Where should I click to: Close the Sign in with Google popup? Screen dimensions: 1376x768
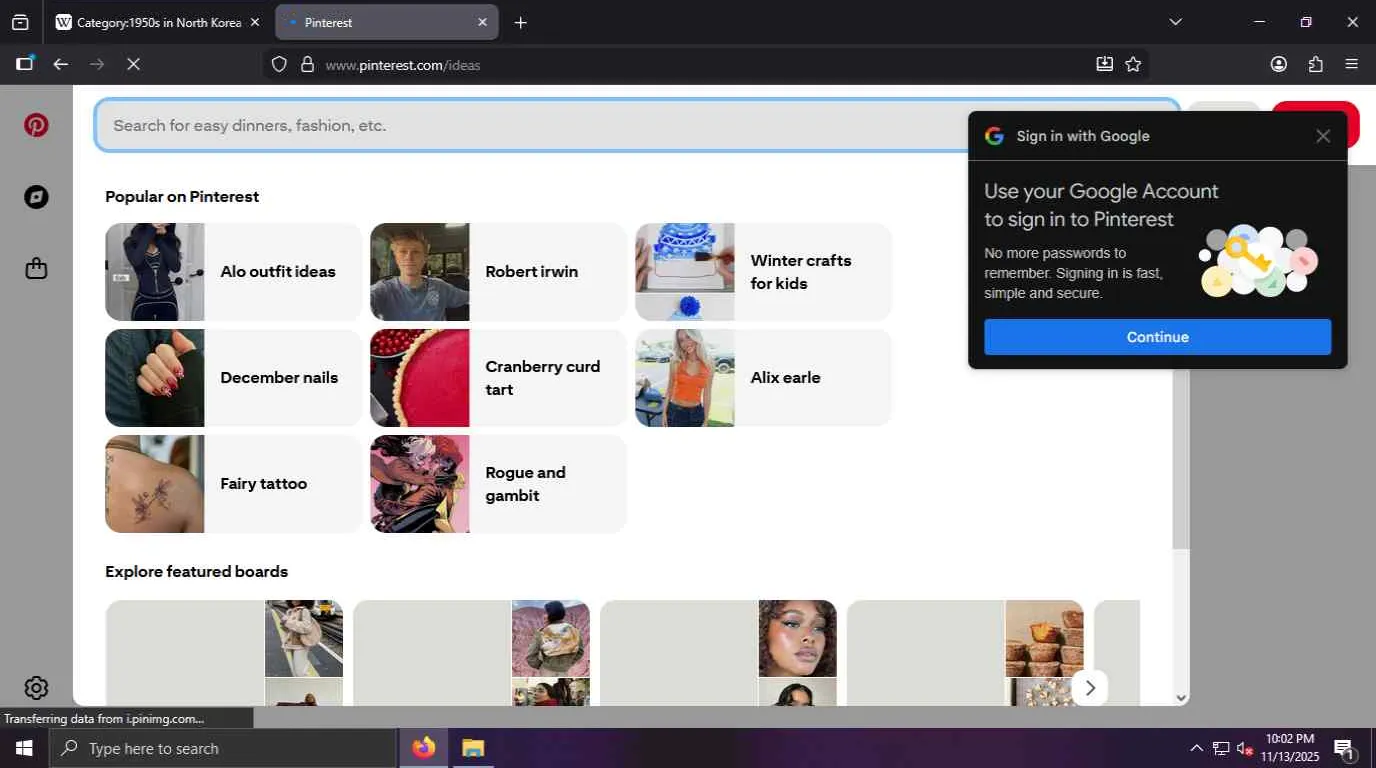tap(1323, 136)
